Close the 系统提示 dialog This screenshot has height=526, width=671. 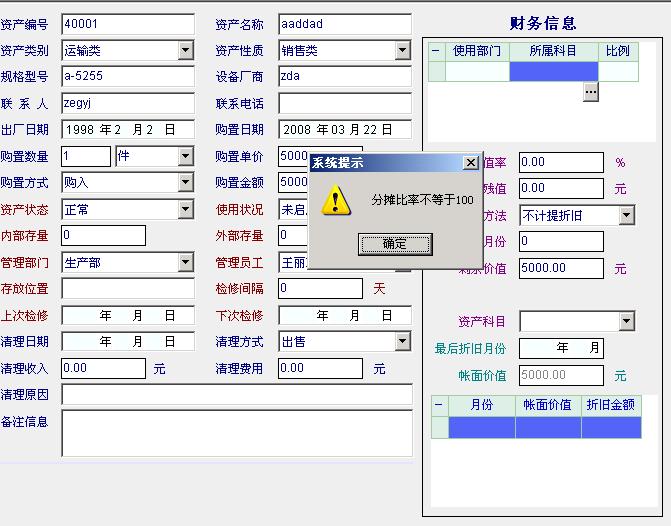[x=470, y=163]
